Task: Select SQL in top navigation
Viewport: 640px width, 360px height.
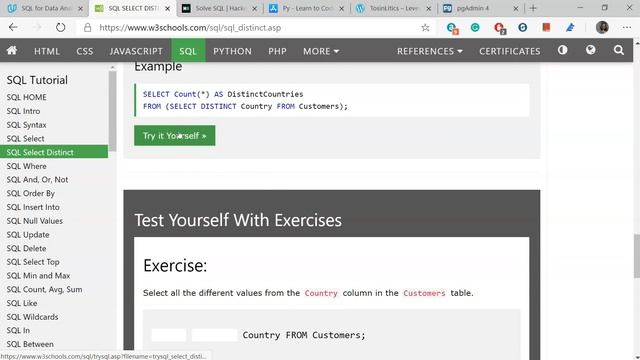Action: [x=188, y=51]
